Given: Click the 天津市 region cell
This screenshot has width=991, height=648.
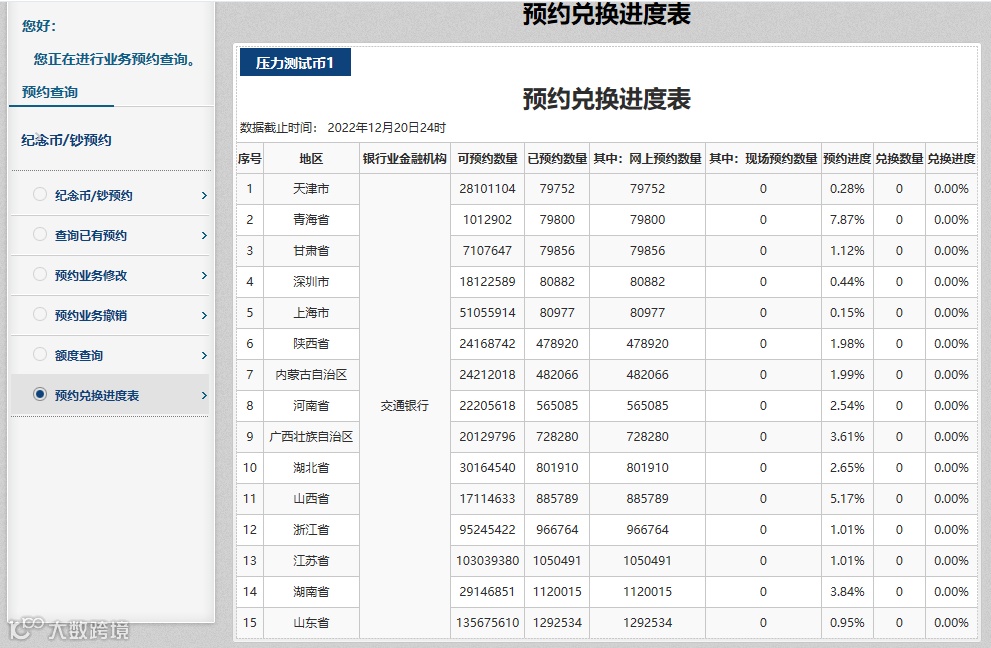Looking at the screenshot, I should [311, 188].
